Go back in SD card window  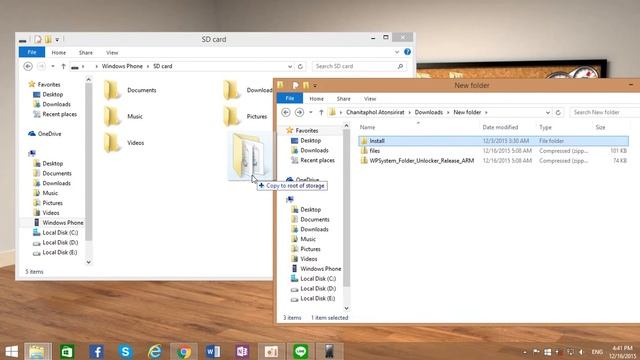pyautogui.click(x=28, y=66)
